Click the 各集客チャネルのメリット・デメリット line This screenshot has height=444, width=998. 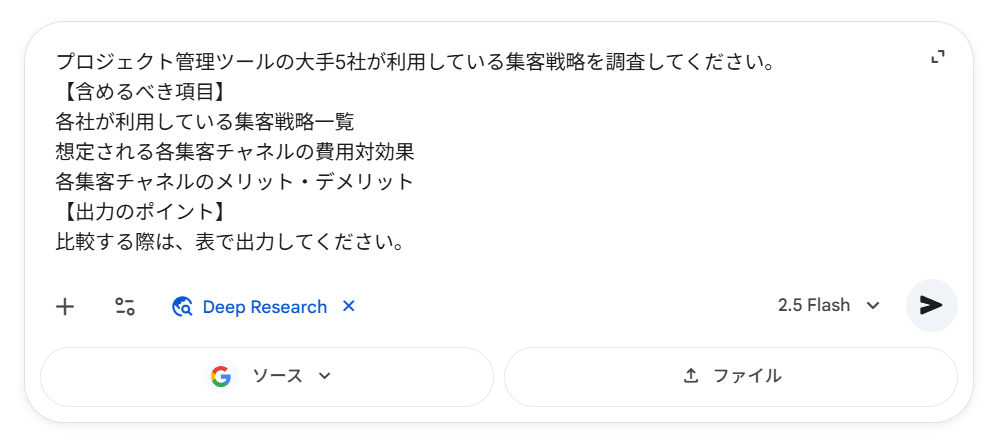[234, 182]
